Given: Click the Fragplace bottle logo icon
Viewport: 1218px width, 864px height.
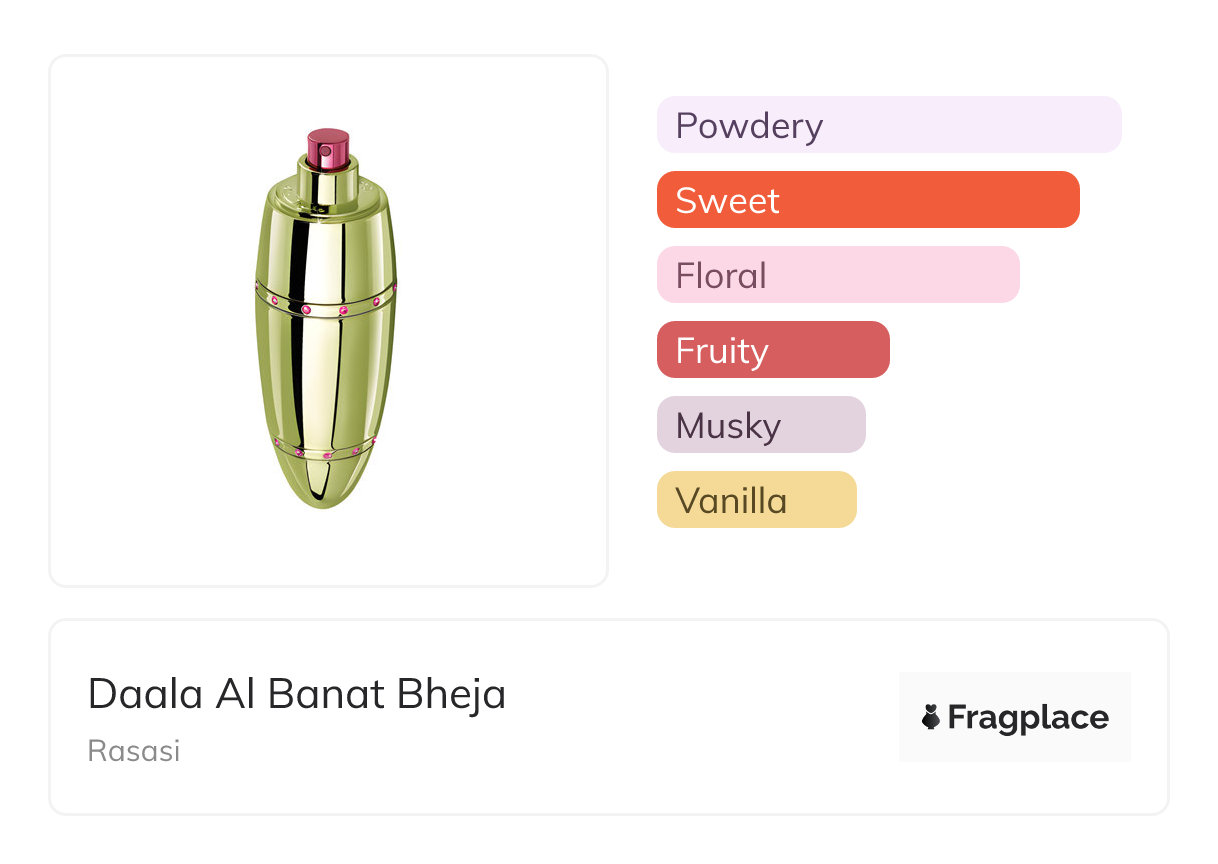Looking at the screenshot, I should (931, 717).
